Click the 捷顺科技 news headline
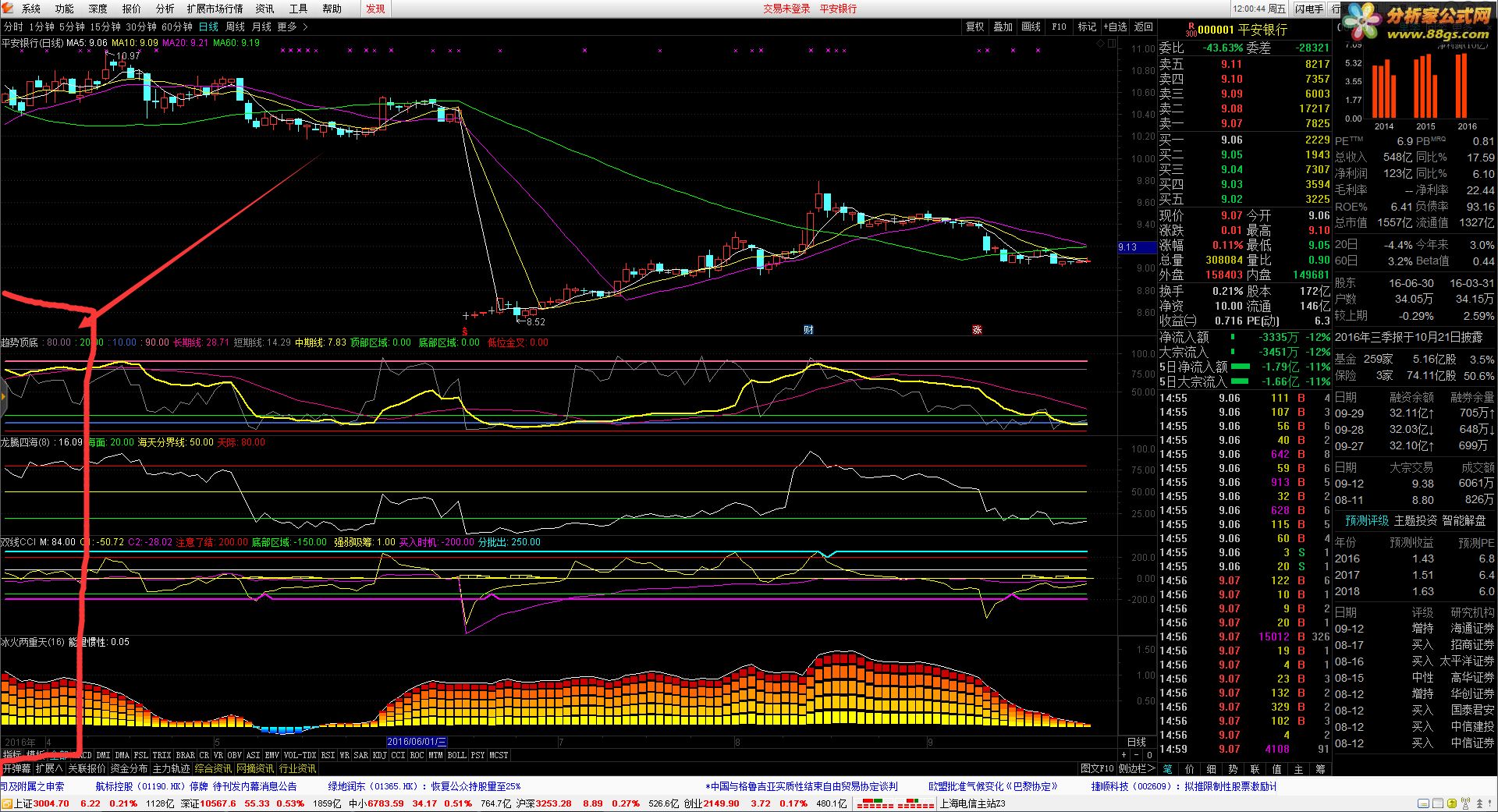Viewport: 1498px width, 812px height. click(1184, 786)
